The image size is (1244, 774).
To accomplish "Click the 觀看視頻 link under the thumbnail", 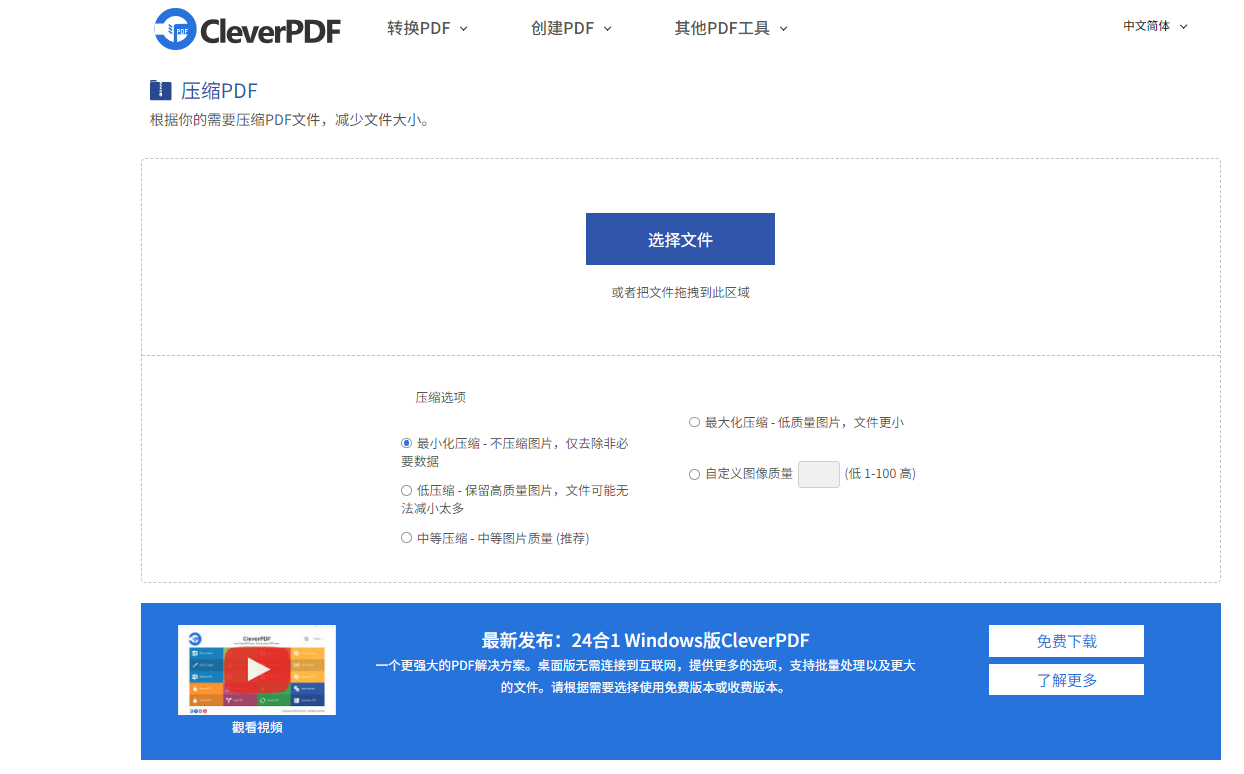I will (x=257, y=728).
